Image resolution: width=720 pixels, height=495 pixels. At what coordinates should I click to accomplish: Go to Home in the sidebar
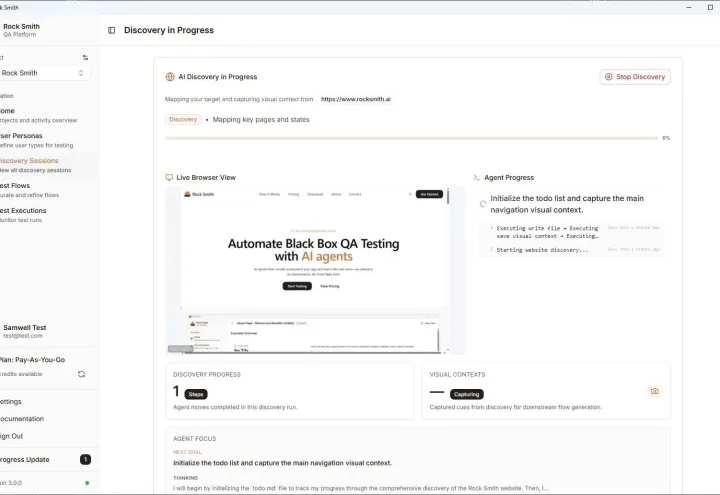[39, 115]
